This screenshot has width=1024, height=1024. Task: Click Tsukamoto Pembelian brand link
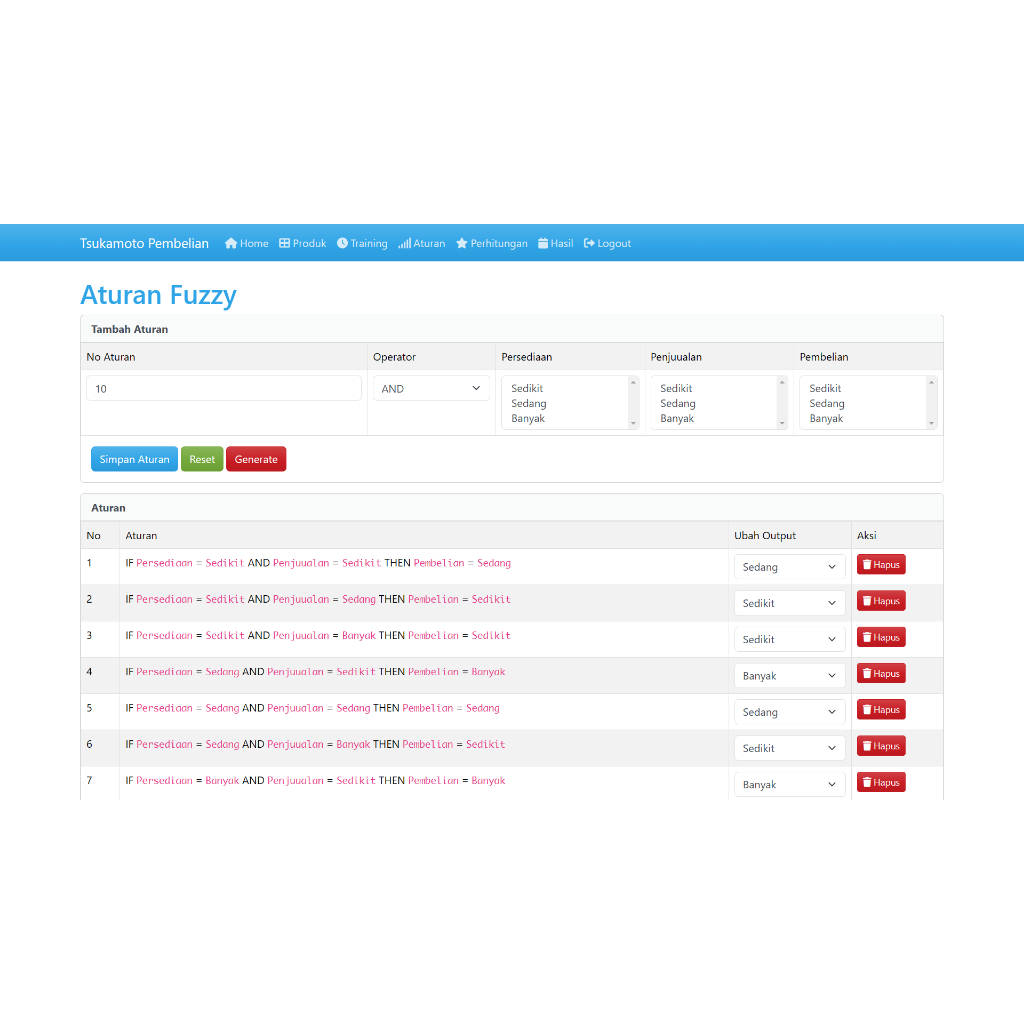[144, 243]
